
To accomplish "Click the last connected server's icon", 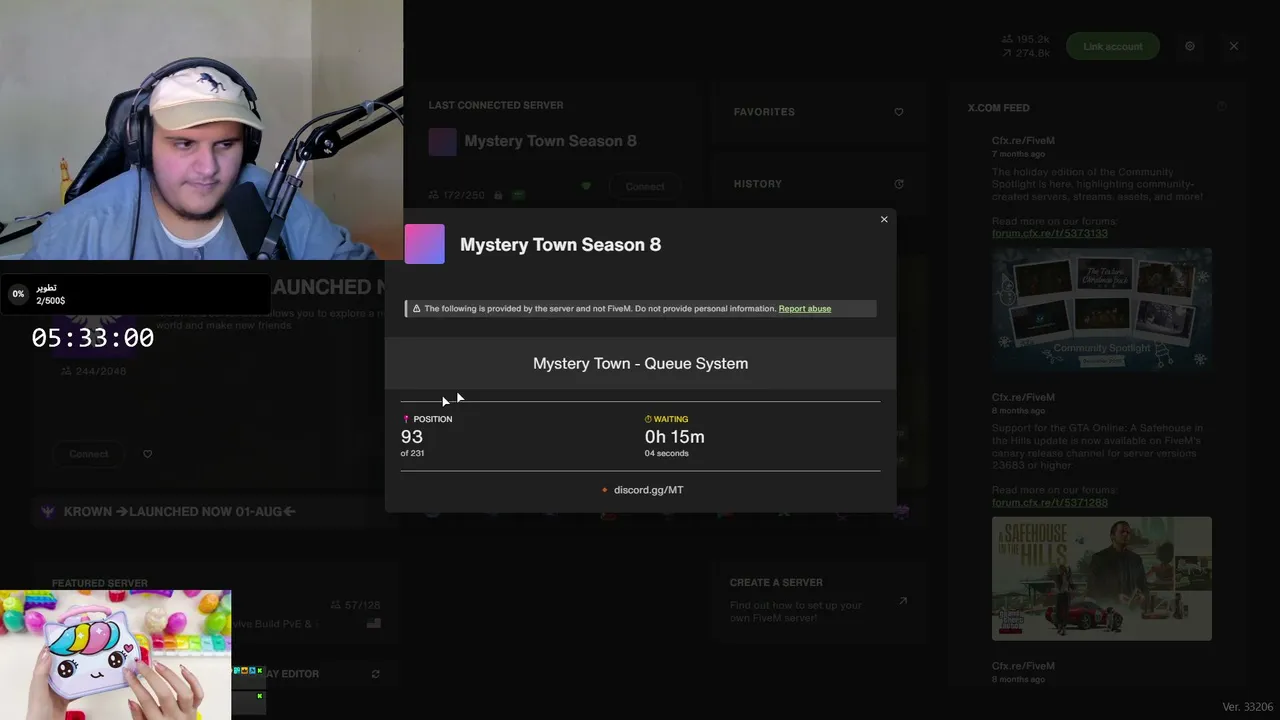I will [442, 142].
